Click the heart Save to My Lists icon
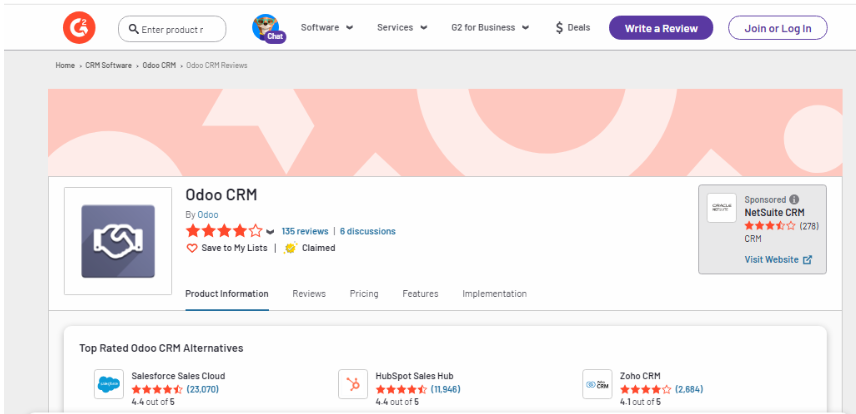The image size is (856, 414). tap(192, 248)
